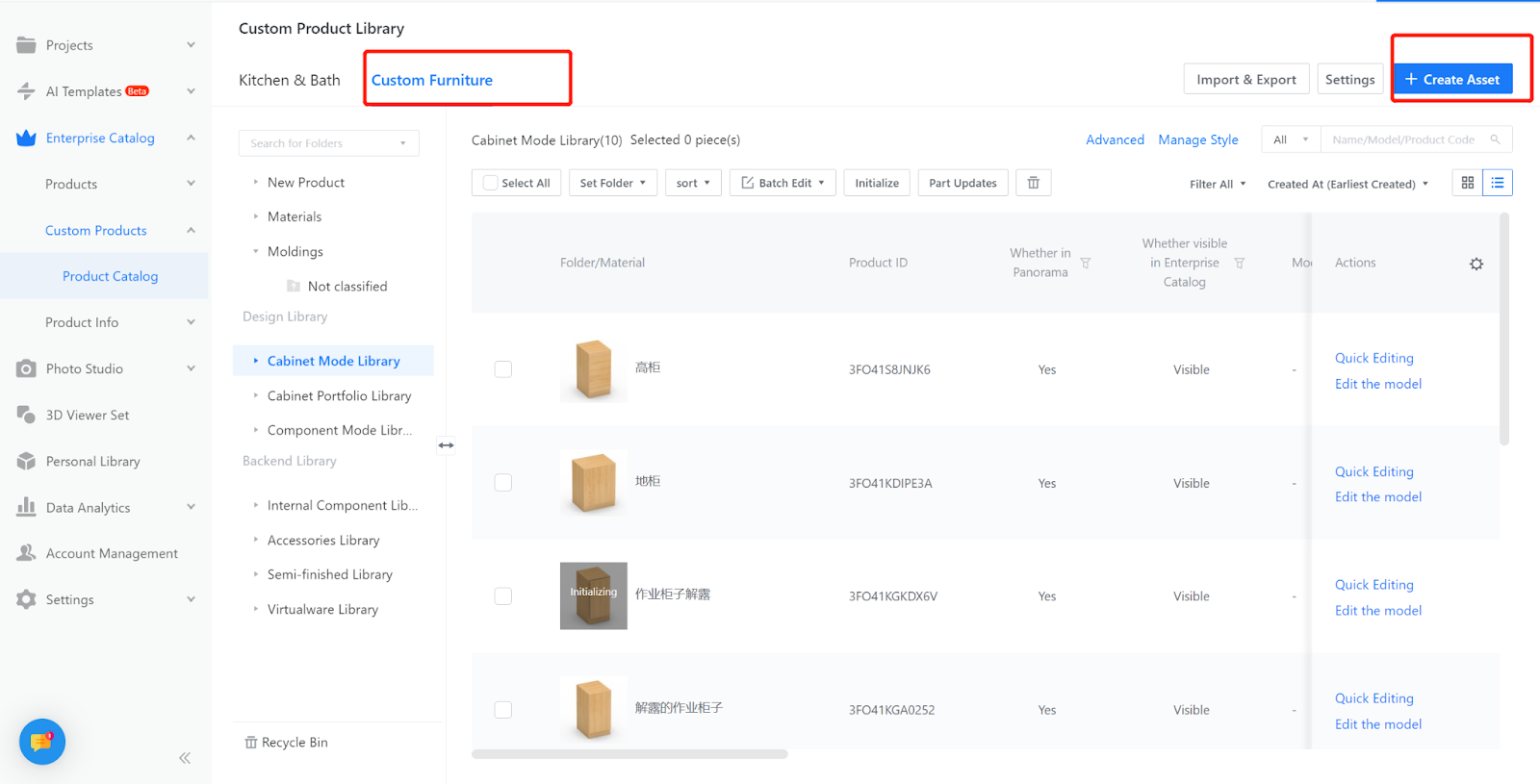Toggle the Select All checkbox
This screenshot has width=1540, height=784.
point(491,183)
